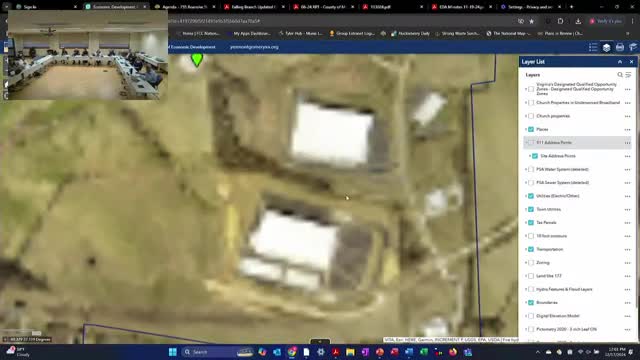This screenshot has height=360, width=640.
Task: Expand the Boundaries layer group
Action: [526, 303]
